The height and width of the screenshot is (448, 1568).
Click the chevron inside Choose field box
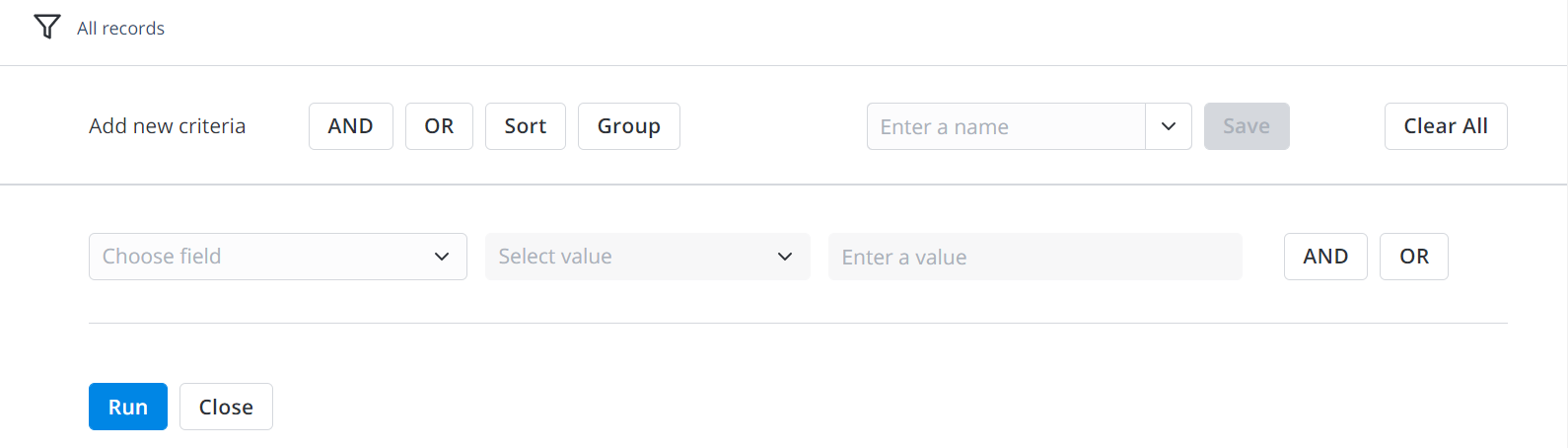point(442,257)
